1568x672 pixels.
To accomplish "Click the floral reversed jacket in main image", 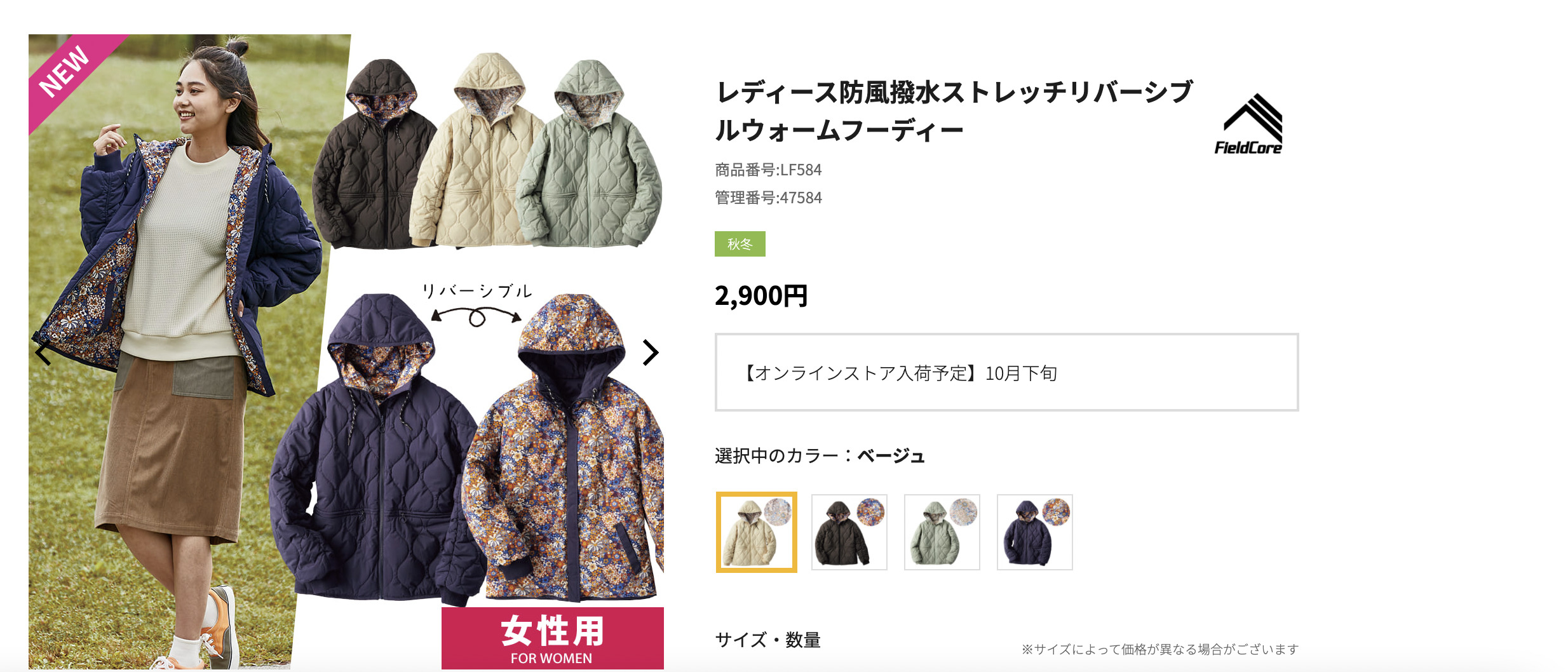I will coord(562,448).
